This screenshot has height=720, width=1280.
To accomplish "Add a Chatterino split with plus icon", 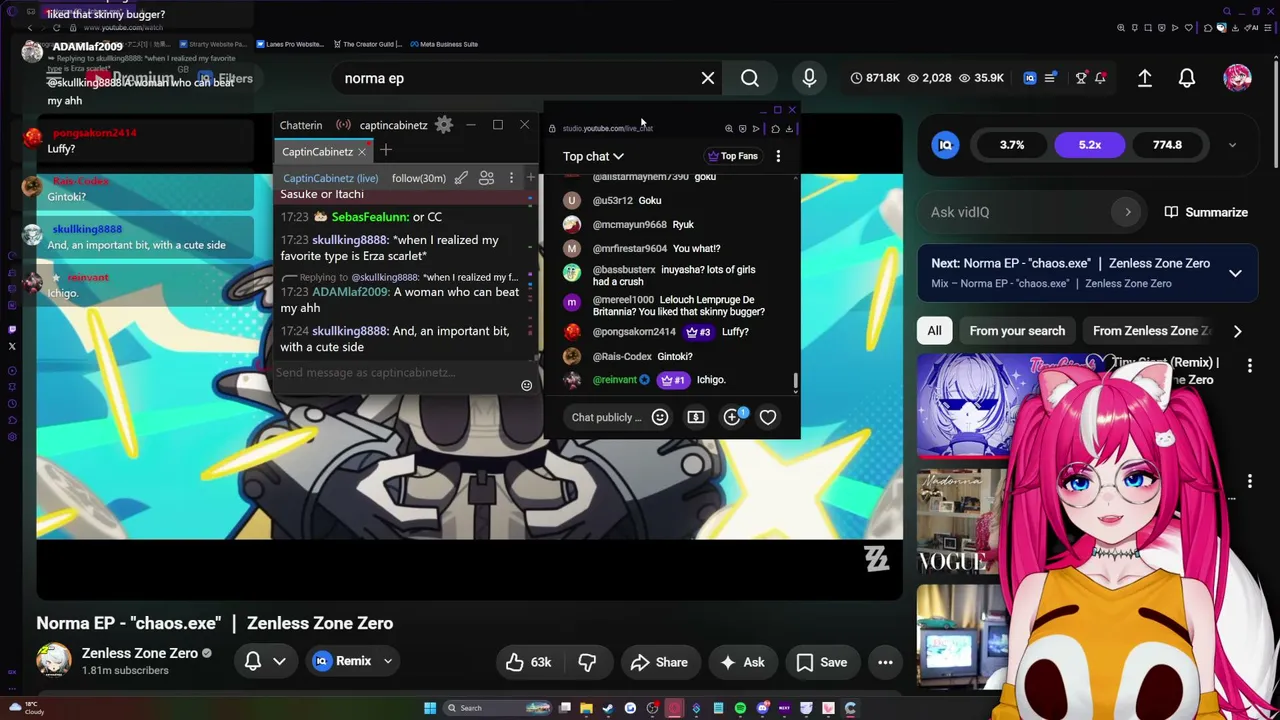I will pos(531,178).
